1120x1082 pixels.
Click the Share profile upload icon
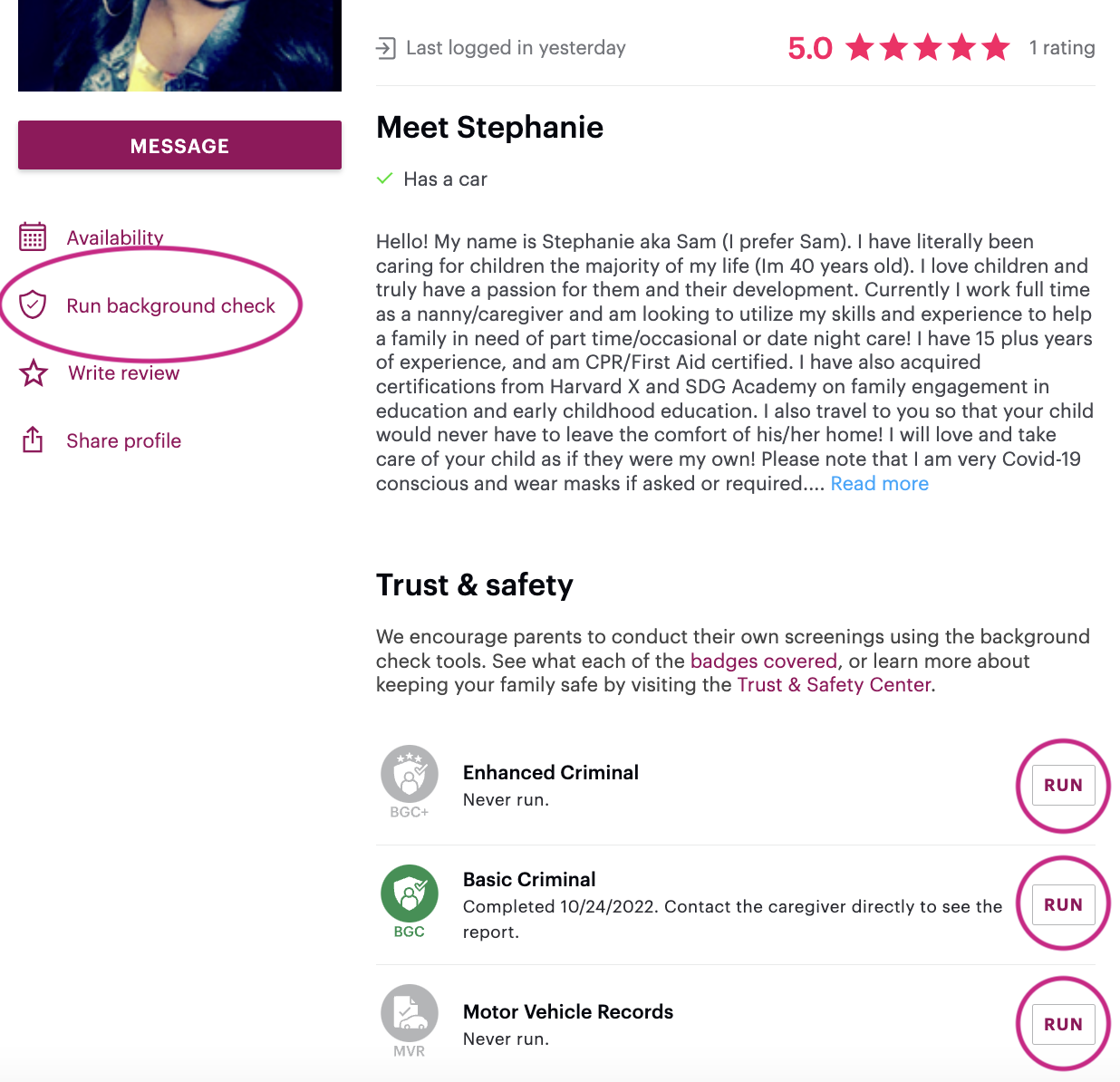coord(33,440)
